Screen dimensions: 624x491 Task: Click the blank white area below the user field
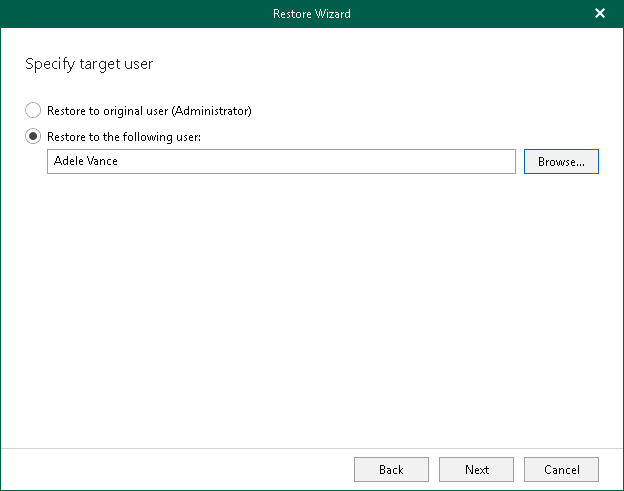(x=310, y=300)
